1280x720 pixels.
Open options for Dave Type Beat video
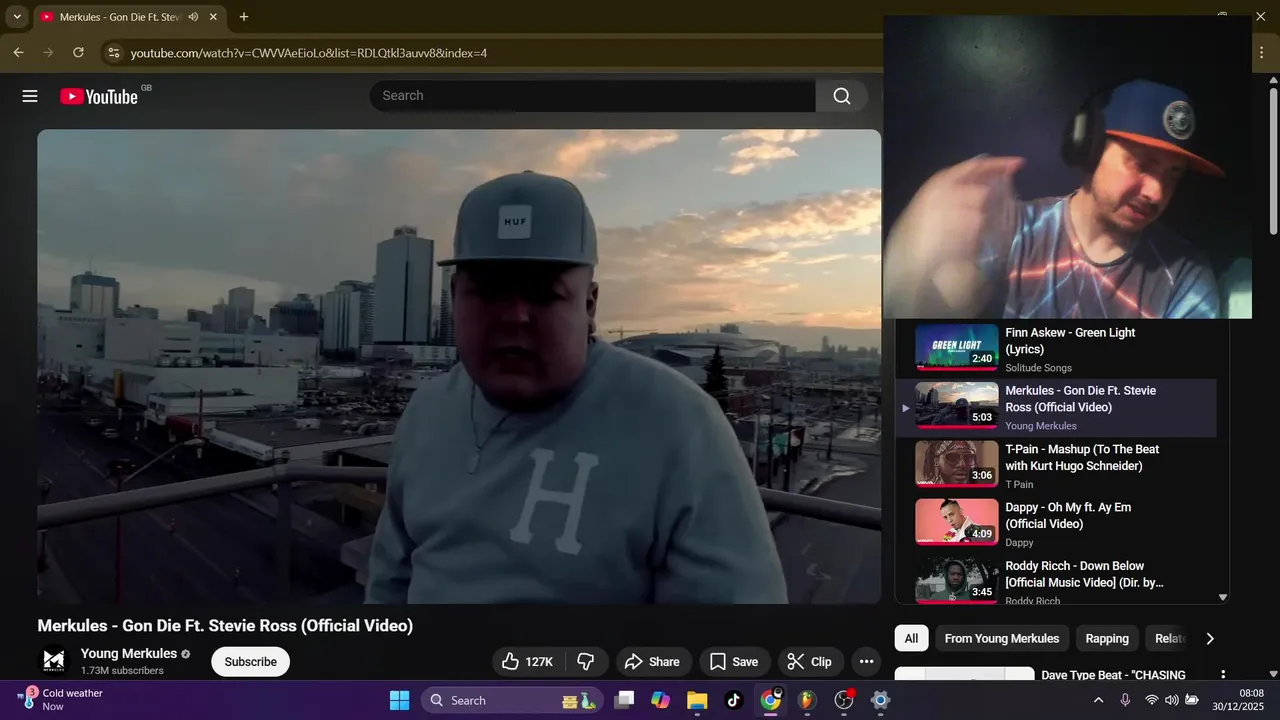tap(1222, 675)
